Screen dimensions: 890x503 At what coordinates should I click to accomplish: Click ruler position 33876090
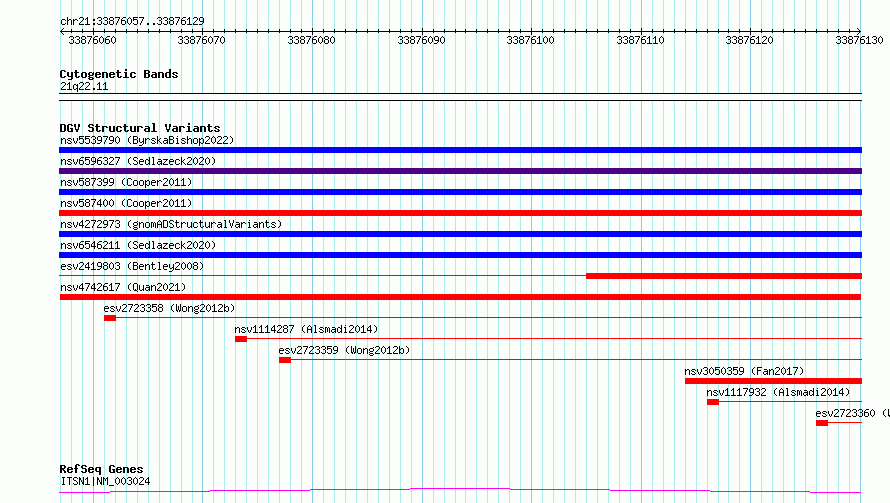(x=421, y=40)
